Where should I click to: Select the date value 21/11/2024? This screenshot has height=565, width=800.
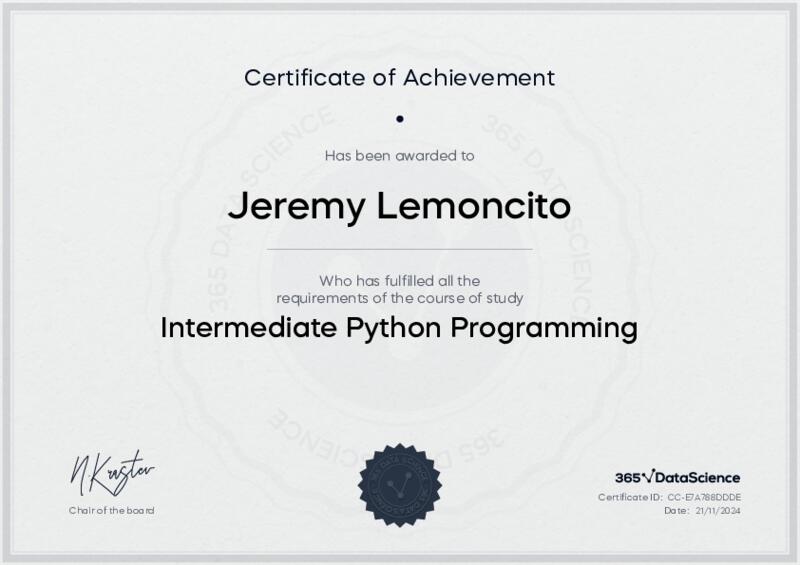tap(718, 511)
